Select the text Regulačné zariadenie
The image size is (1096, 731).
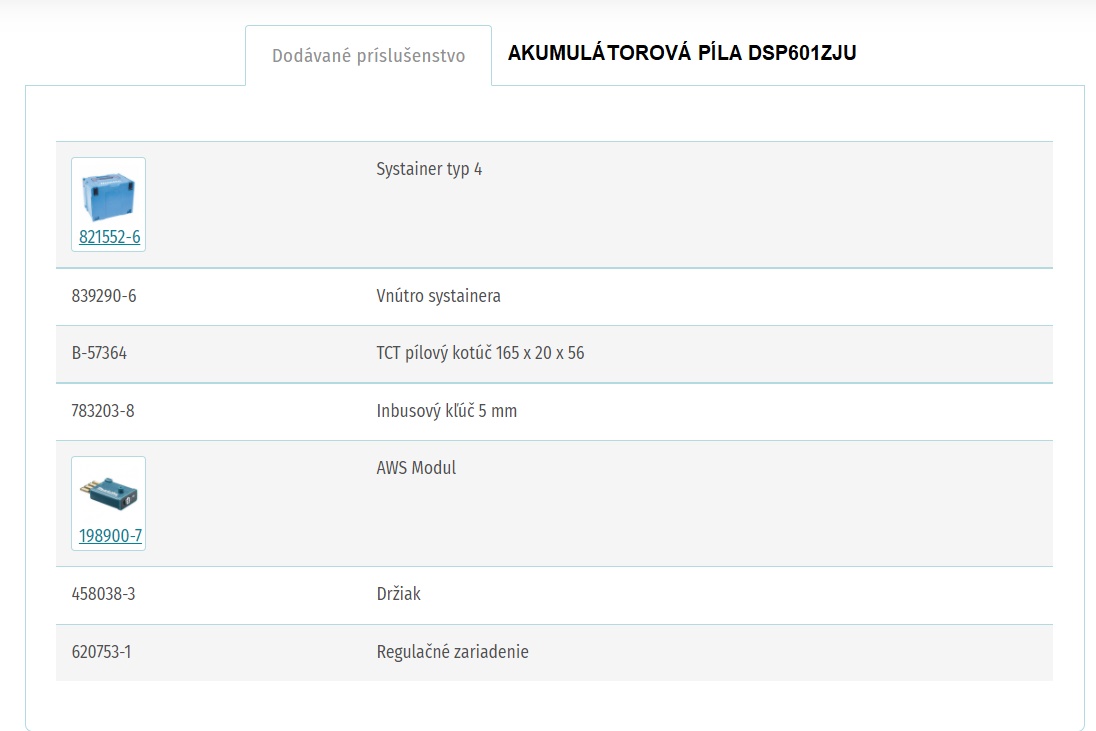(452, 652)
